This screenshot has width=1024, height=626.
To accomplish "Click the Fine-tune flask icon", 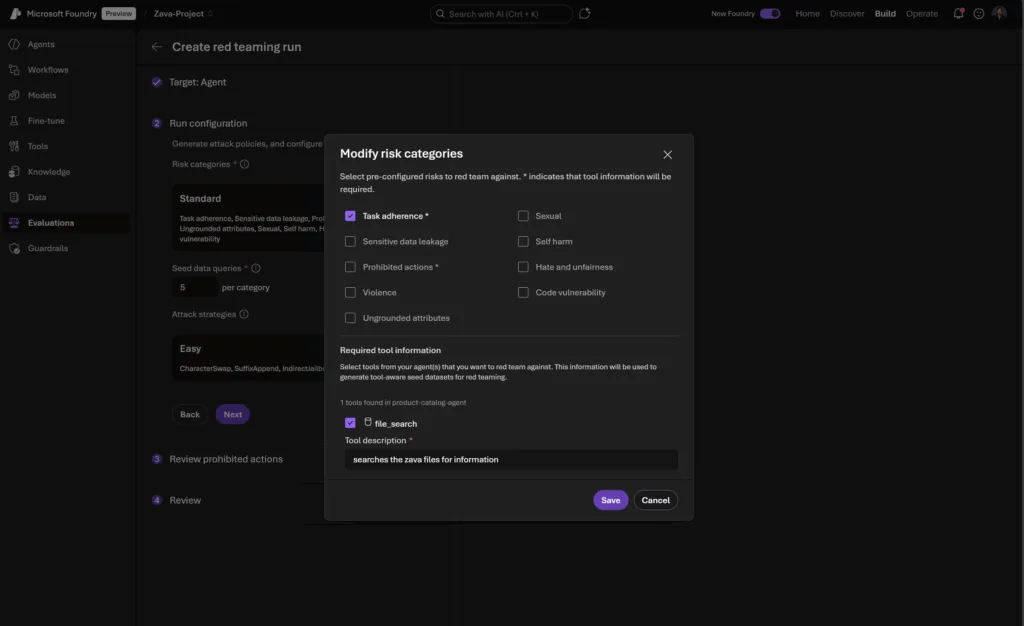I will click(14, 121).
